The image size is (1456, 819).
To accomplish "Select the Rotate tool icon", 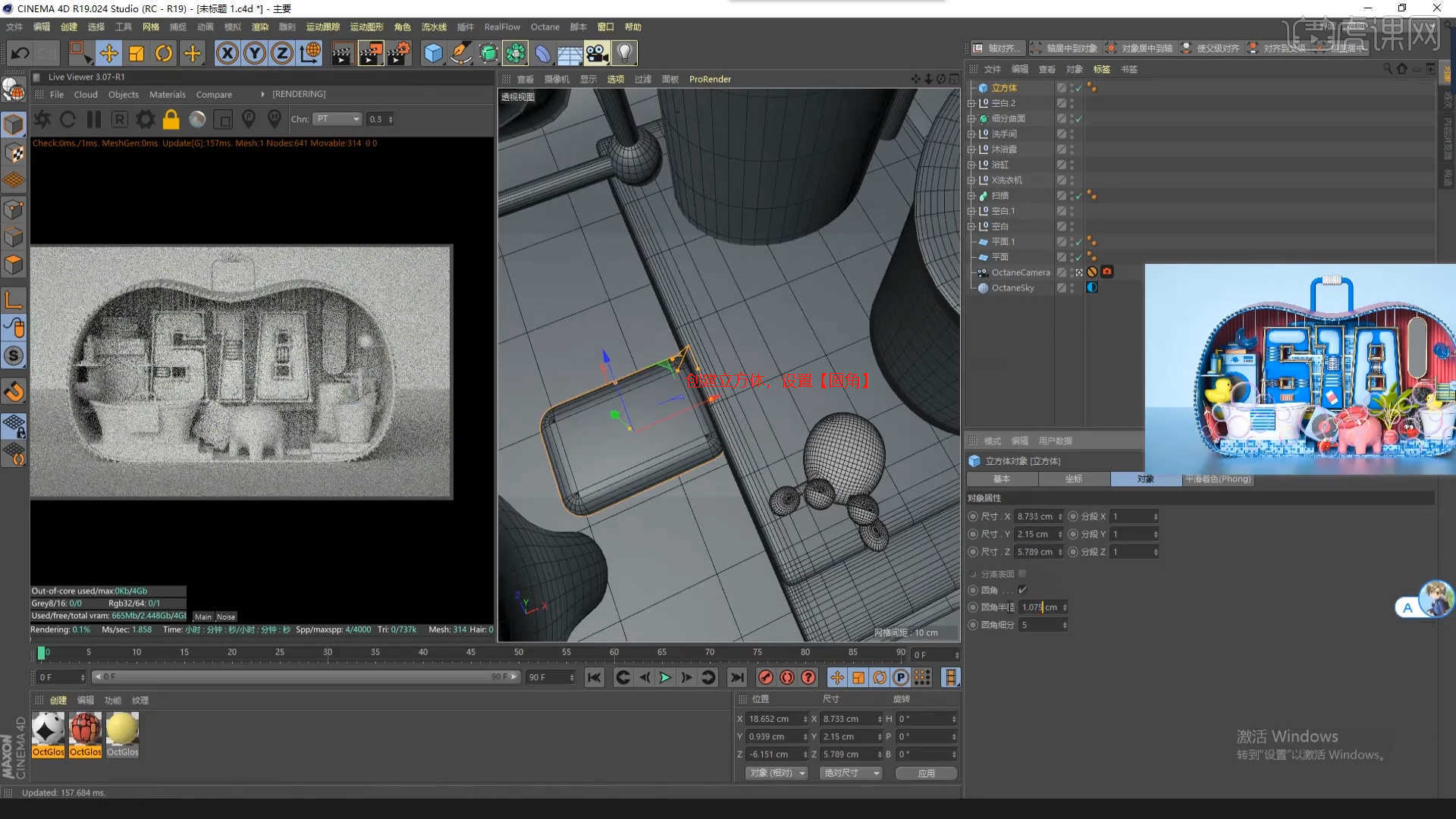I will (x=164, y=53).
